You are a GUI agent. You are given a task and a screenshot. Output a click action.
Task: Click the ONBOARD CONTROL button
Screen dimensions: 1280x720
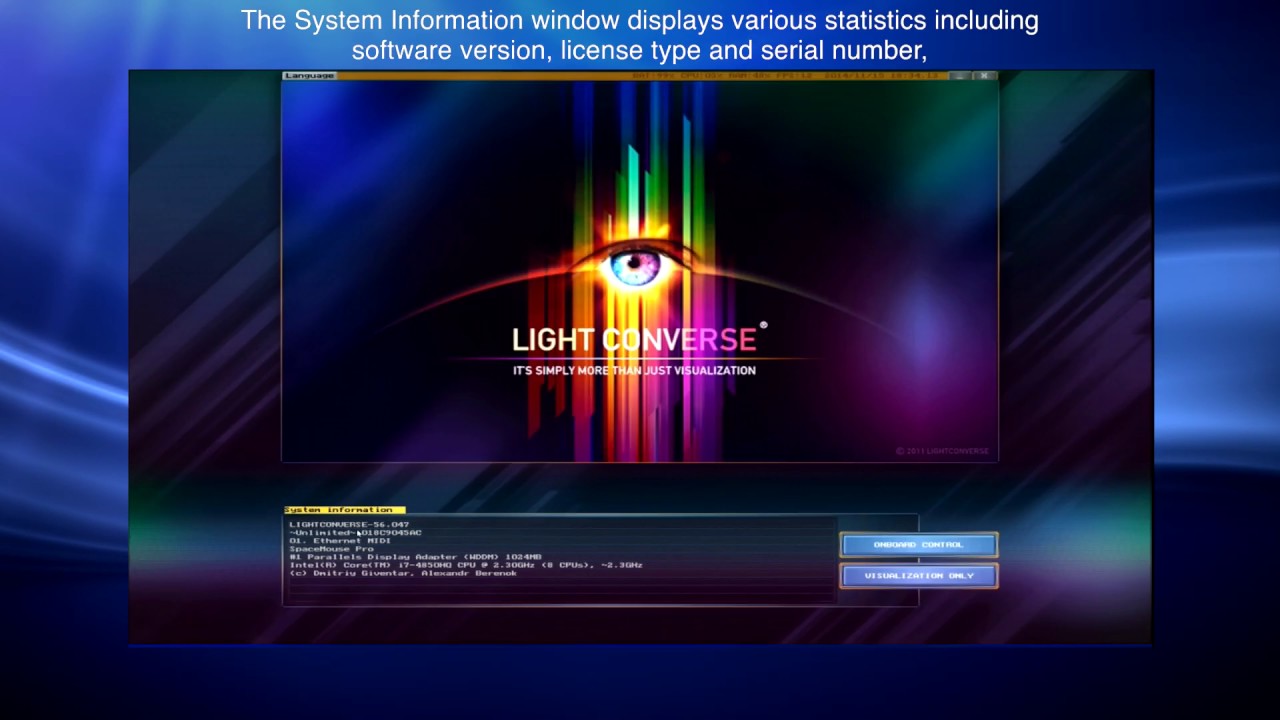[919, 545]
